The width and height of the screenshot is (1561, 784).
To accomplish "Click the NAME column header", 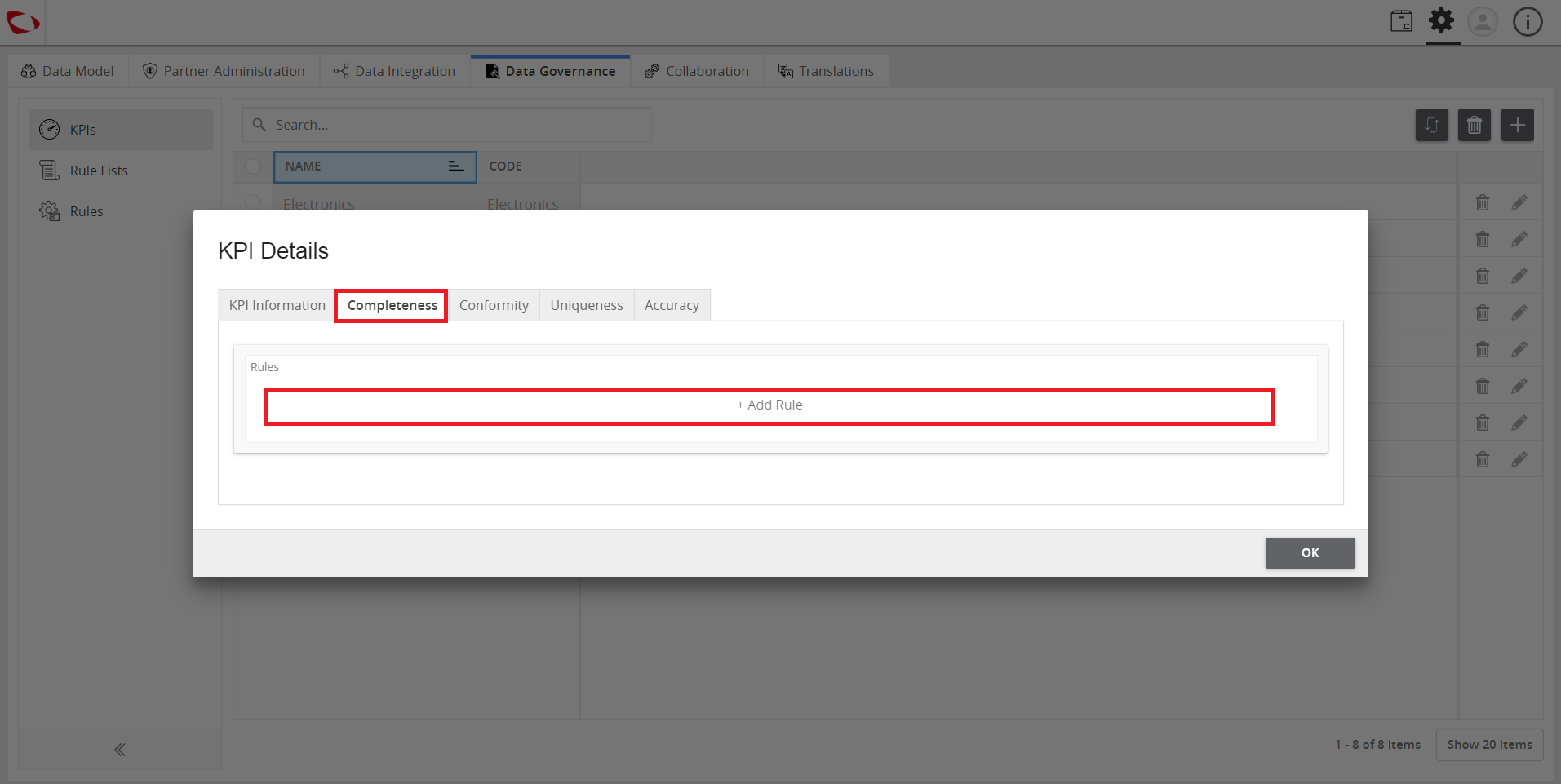I will point(375,166).
